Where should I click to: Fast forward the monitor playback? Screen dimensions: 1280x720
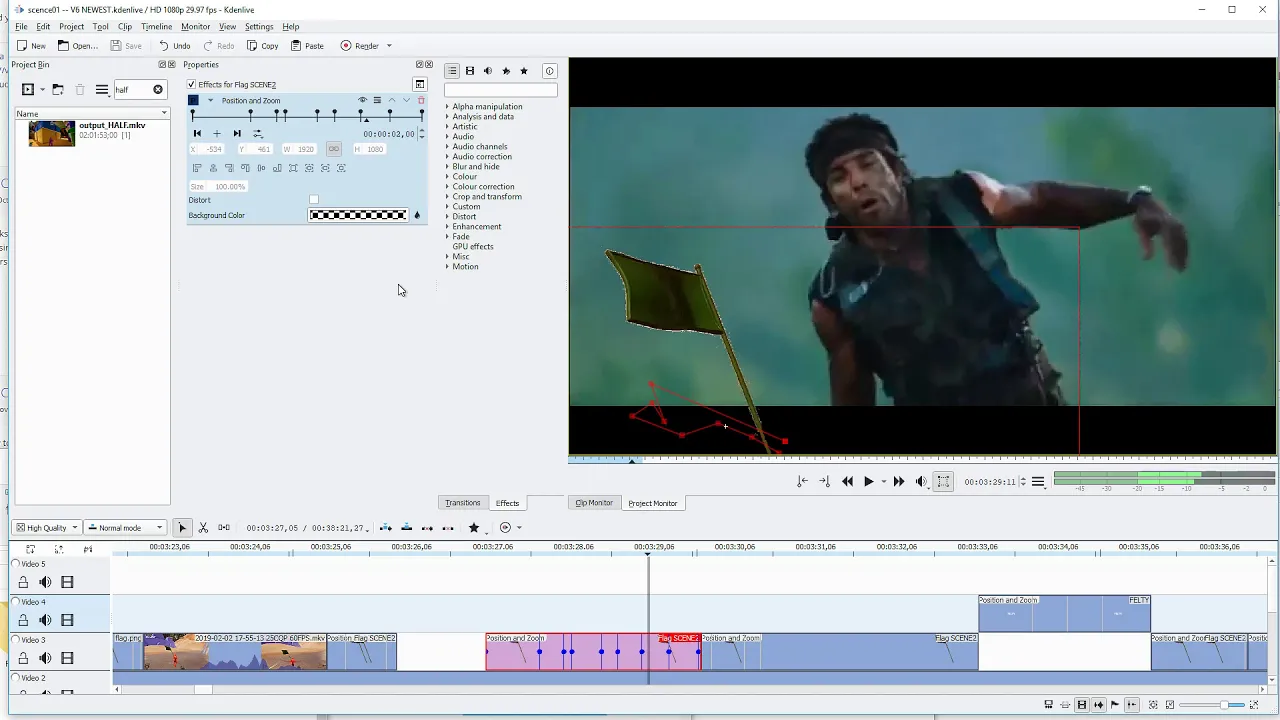pos(898,482)
